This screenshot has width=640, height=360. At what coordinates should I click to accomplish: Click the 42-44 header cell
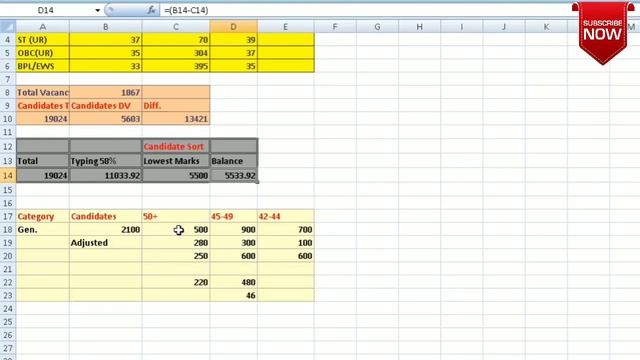pos(286,216)
